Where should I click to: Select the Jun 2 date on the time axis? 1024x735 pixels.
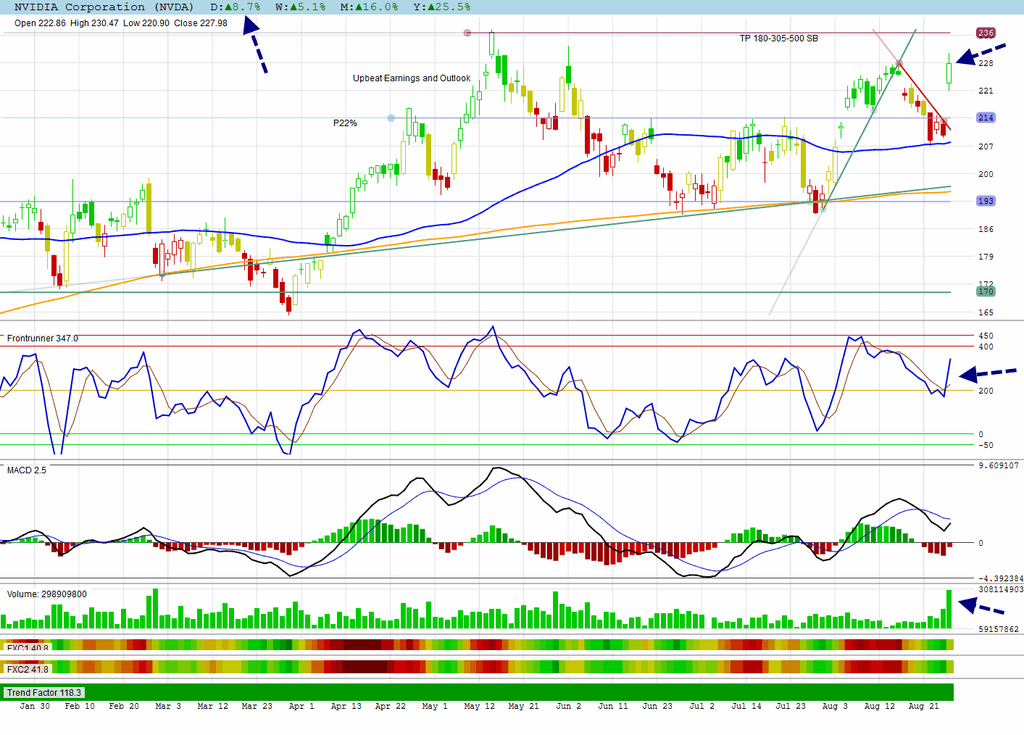568,706
